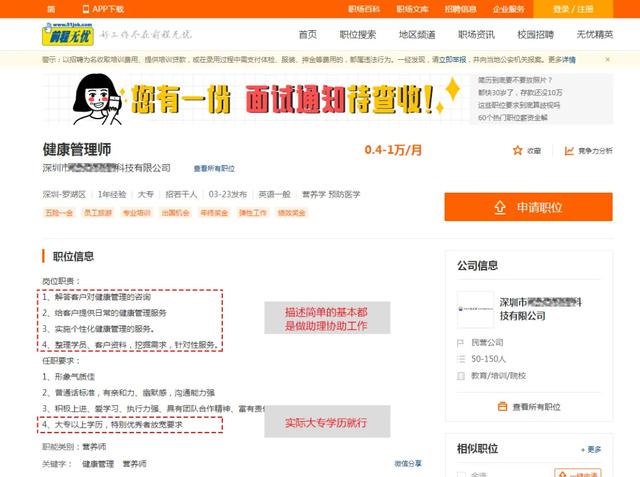Click the 登录 / 注册 button
This screenshot has height=477, width=640.
coord(573,9)
